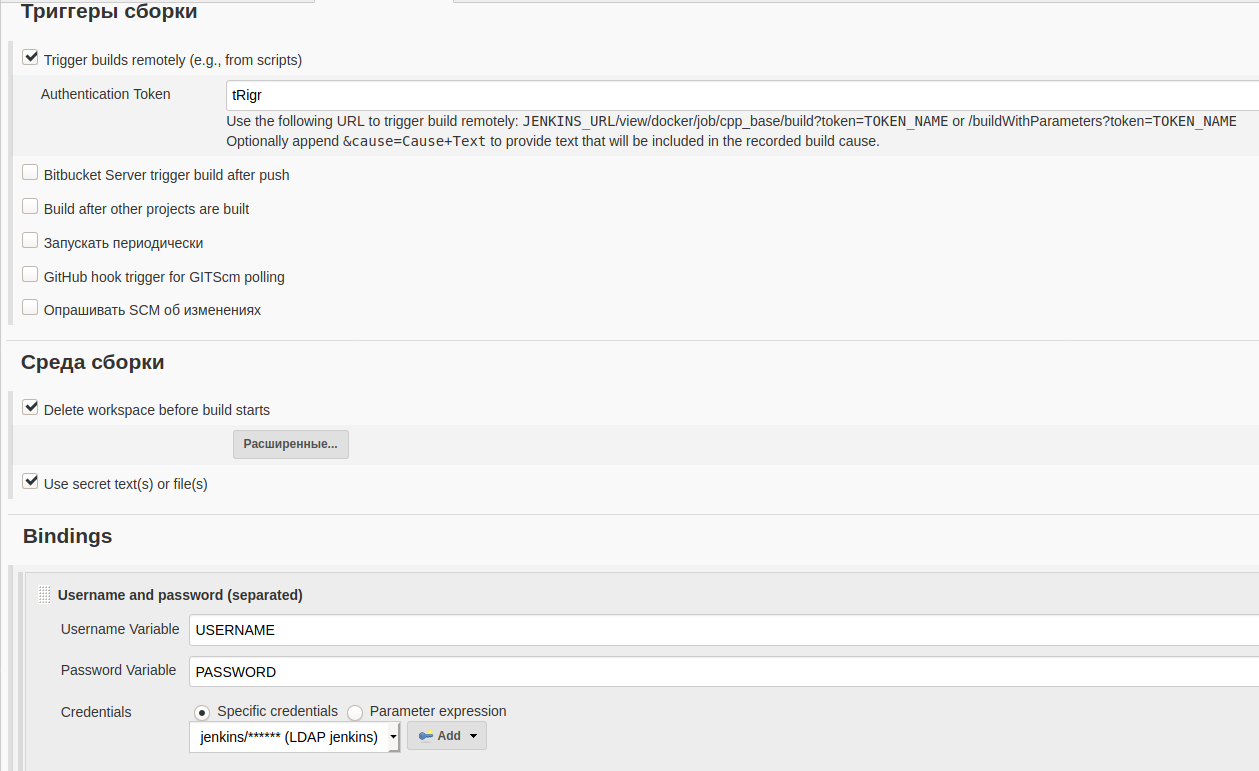The width and height of the screenshot is (1259, 771).
Task: Check Build after other projects are built
Action: pos(30,207)
